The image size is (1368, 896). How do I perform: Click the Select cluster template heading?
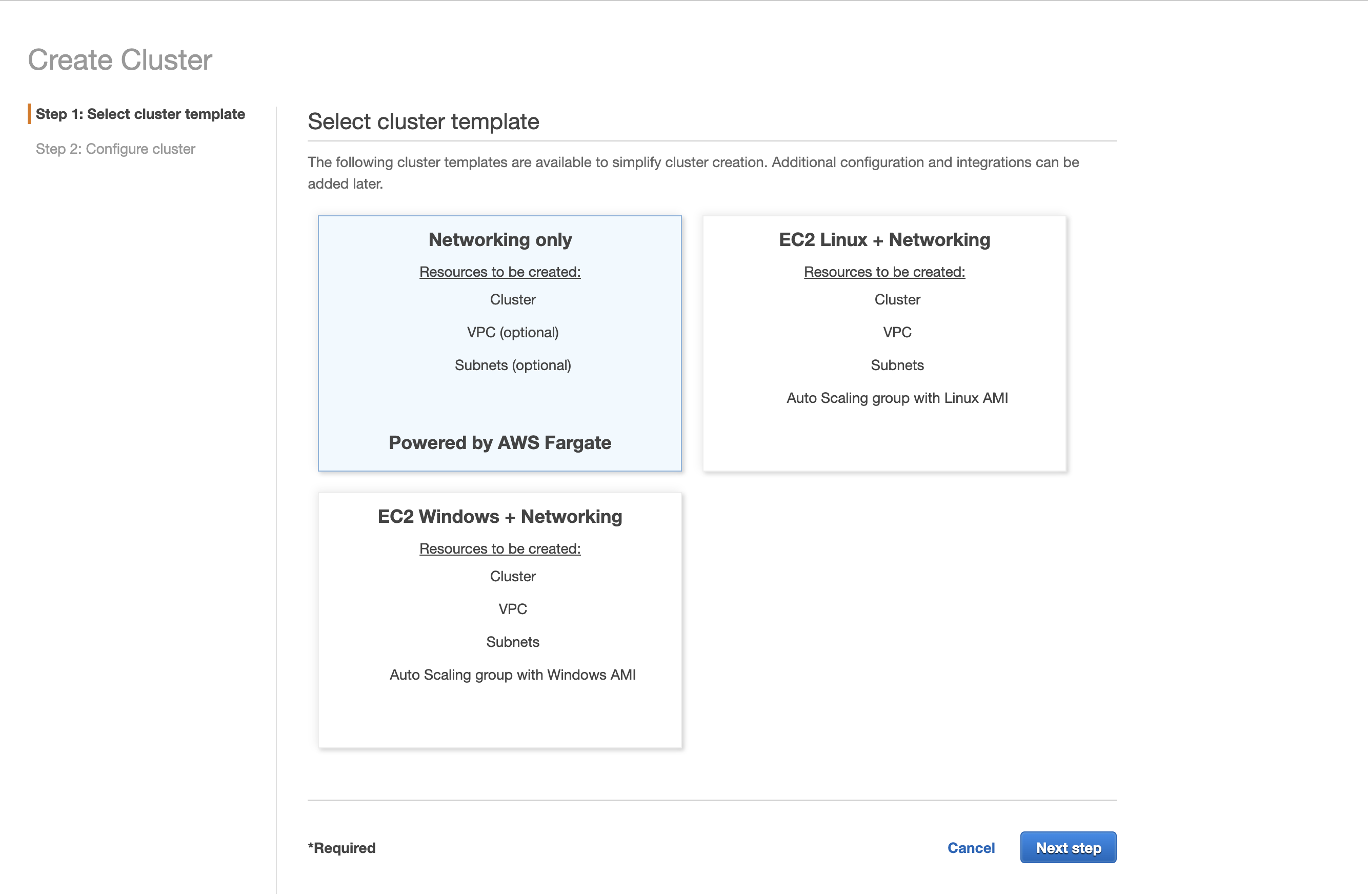tap(424, 121)
